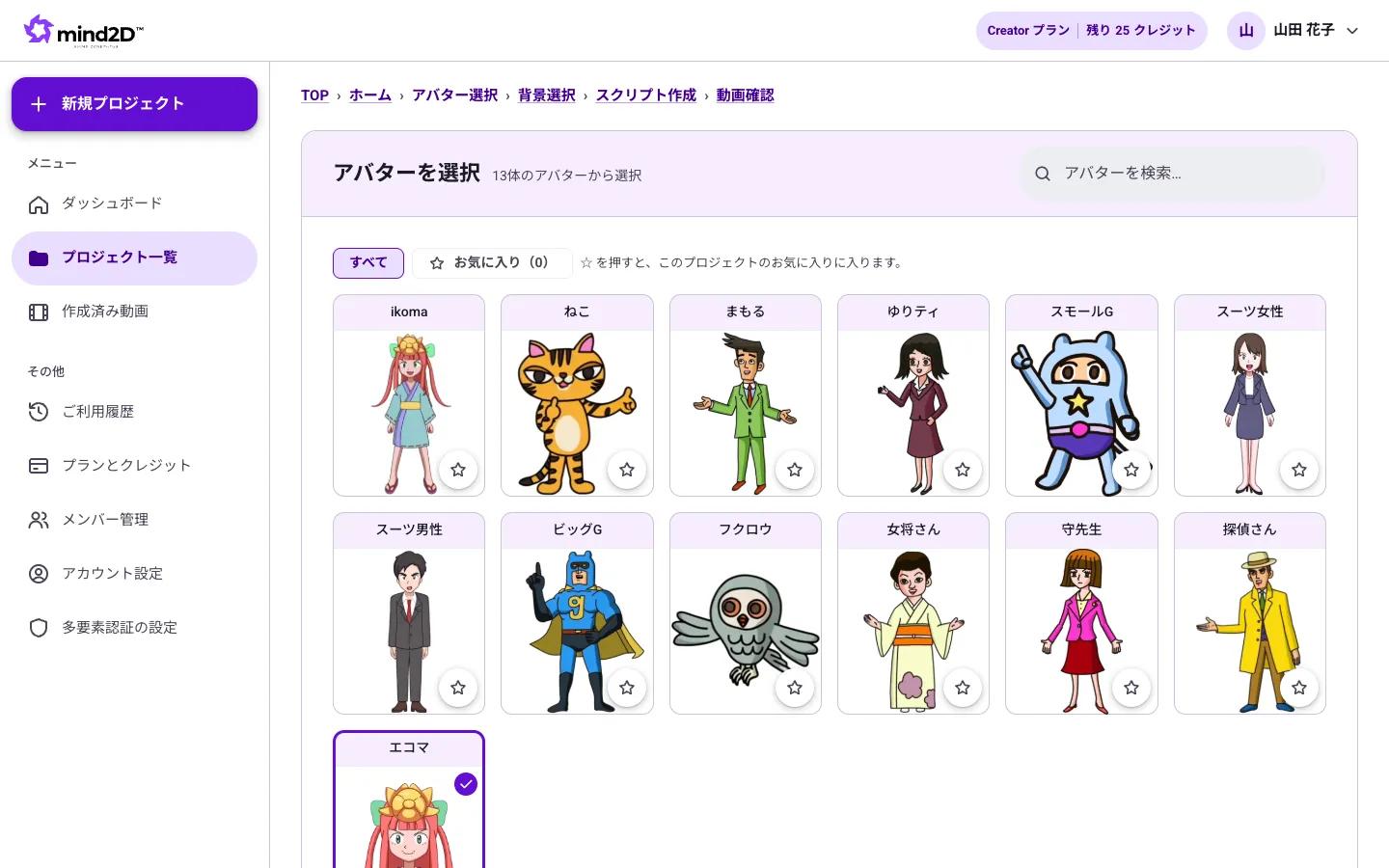Go to 動画確認 breadcrumb link
Image resolution: width=1389 pixels, height=868 pixels.
(x=746, y=95)
